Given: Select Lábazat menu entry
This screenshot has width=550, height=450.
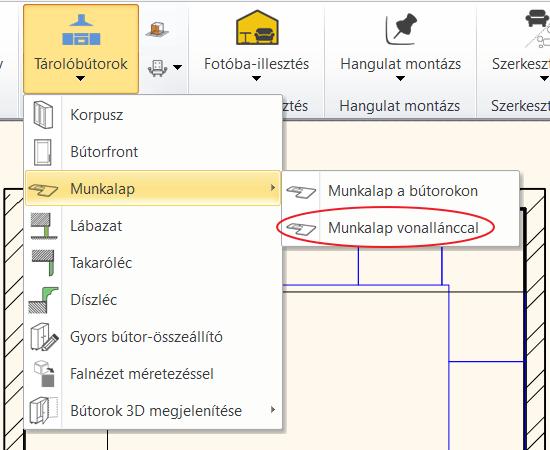Looking at the screenshot, I should (x=153, y=226).
